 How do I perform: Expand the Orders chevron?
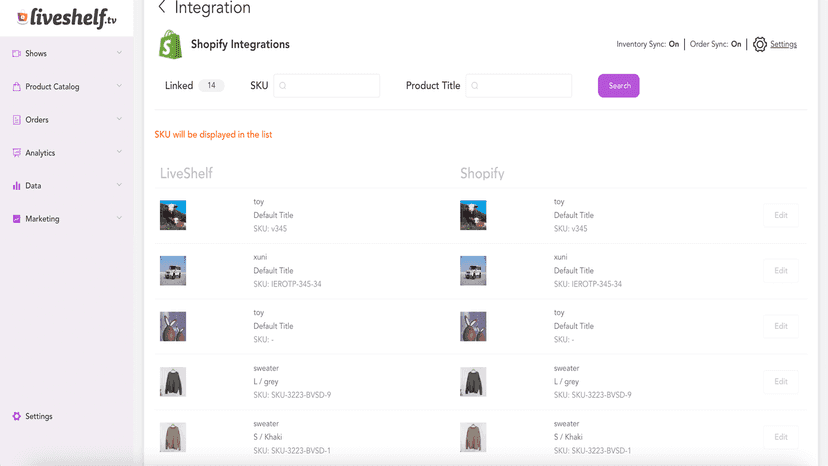coord(119,119)
